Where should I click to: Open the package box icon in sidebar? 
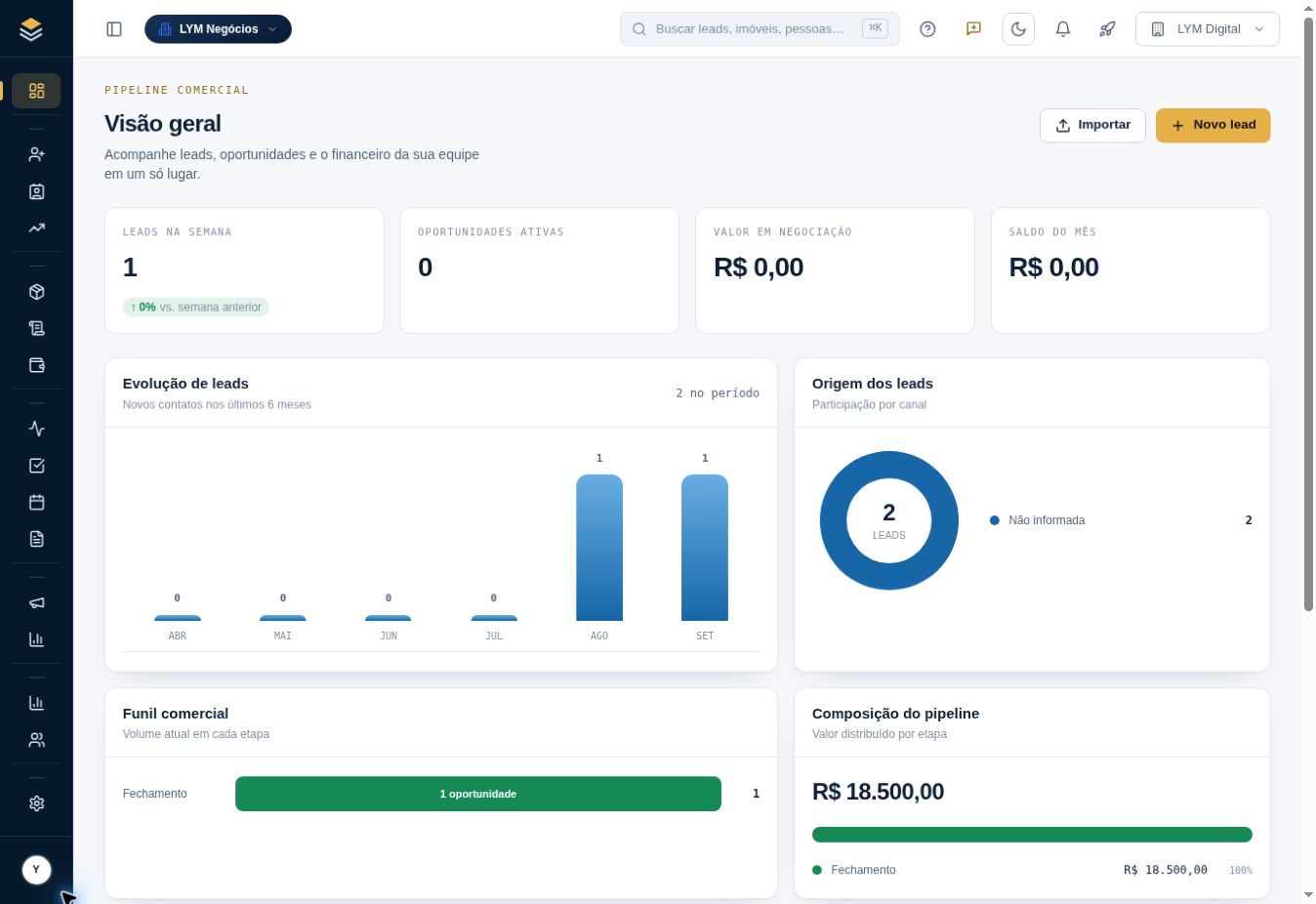point(36,292)
